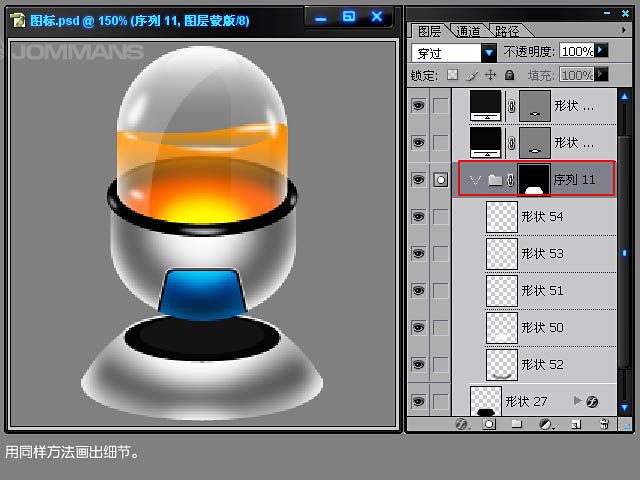Screen dimensions: 640x480
Task: Open the layers panel flyout menu arrow
Action: pos(624,30)
